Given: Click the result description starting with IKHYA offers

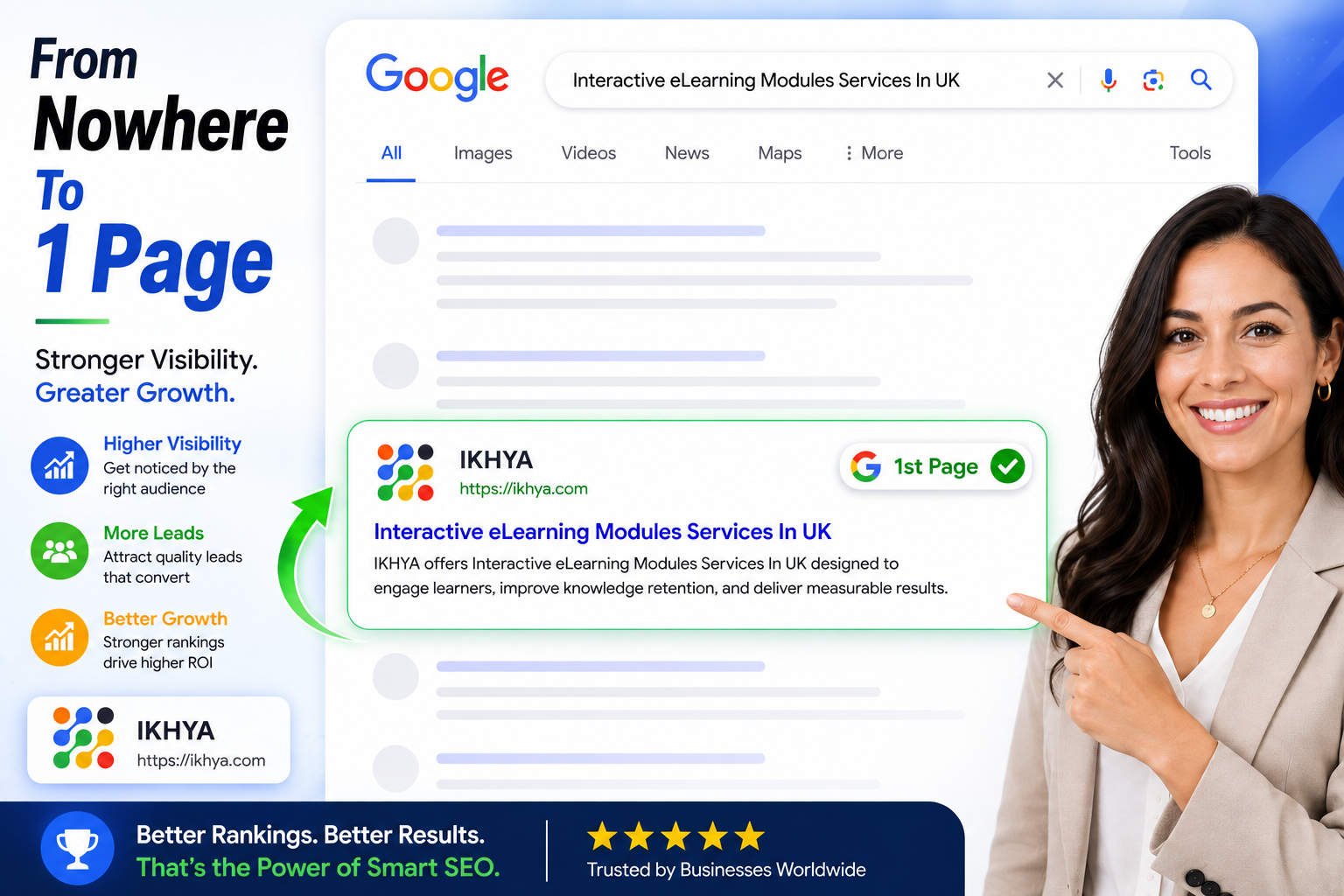Looking at the screenshot, I should [x=661, y=576].
